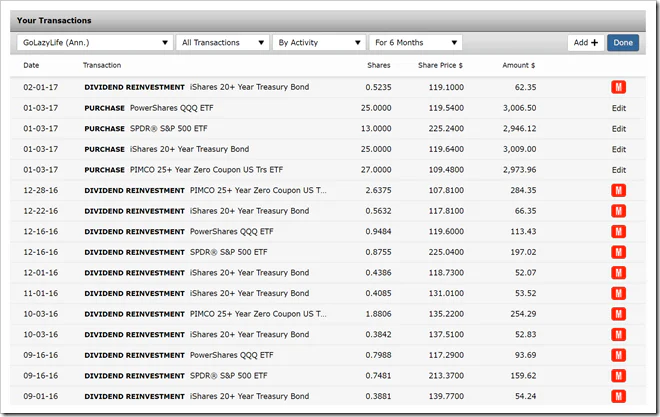Screen dimensions: 660x417
Task: Click the Shares column header
Action: tap(379, 65)
